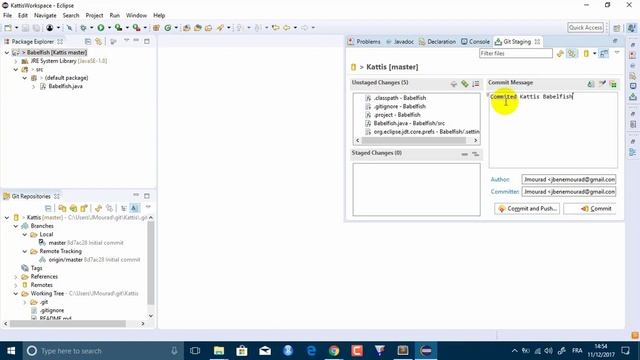Click Add all files to index icon
The width and height of the screenshot is (640, 360).
(x=464, y=84)
